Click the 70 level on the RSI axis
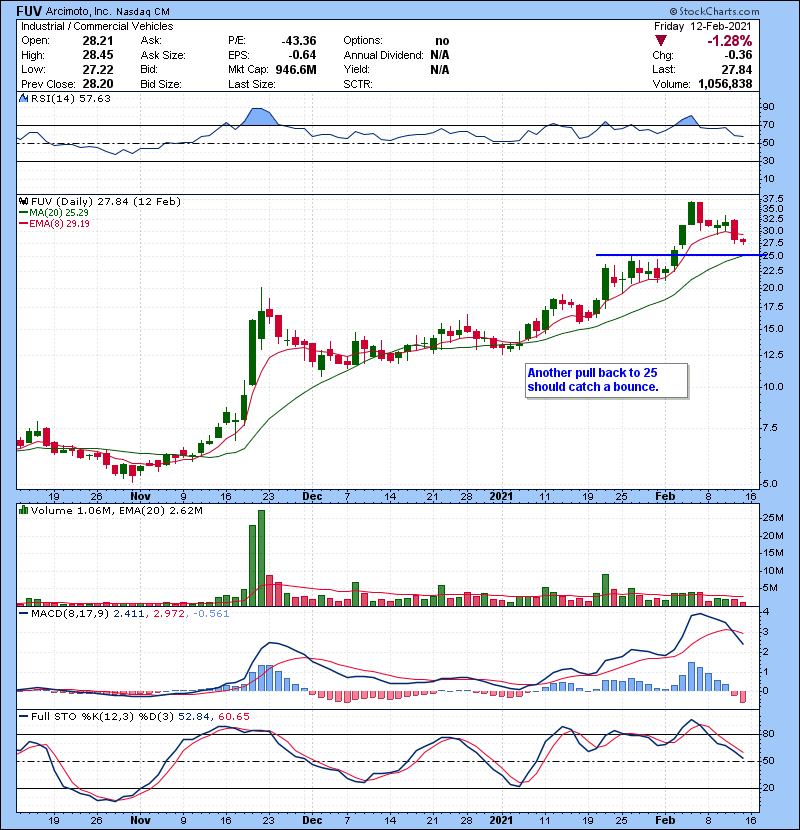This screenshot has height=830, width=800. tap(768, 125)
